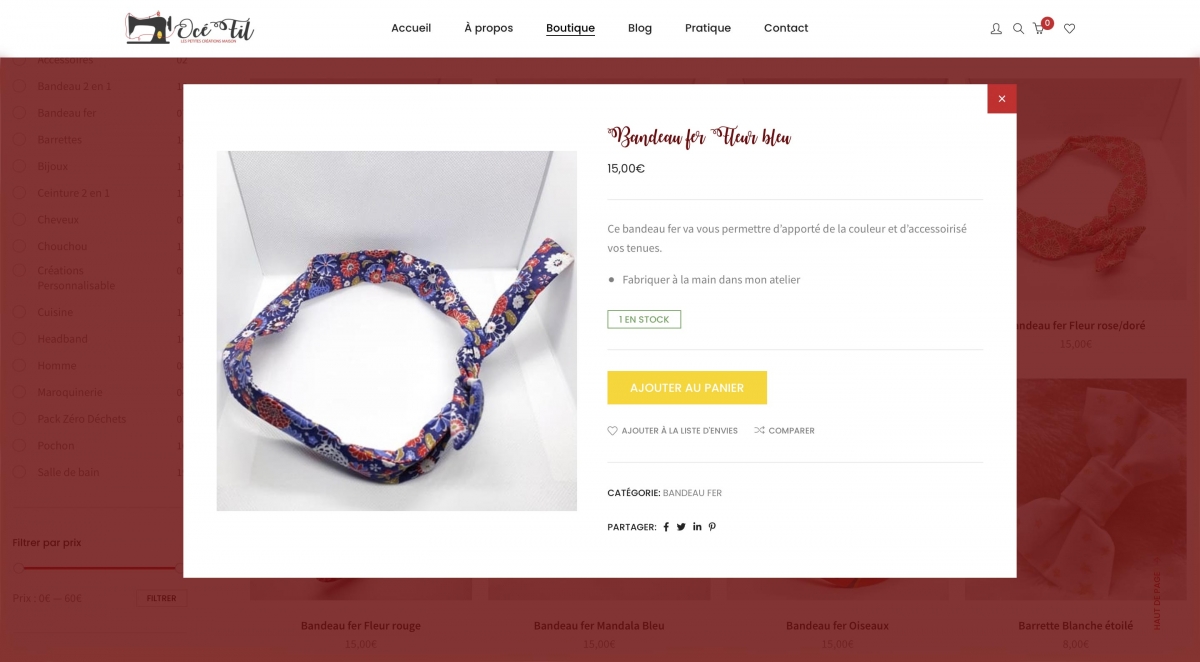This screenshot has height=662, width=1200.
Task: Check the Chouchou category filter
Action: click(x=19, y=246)
